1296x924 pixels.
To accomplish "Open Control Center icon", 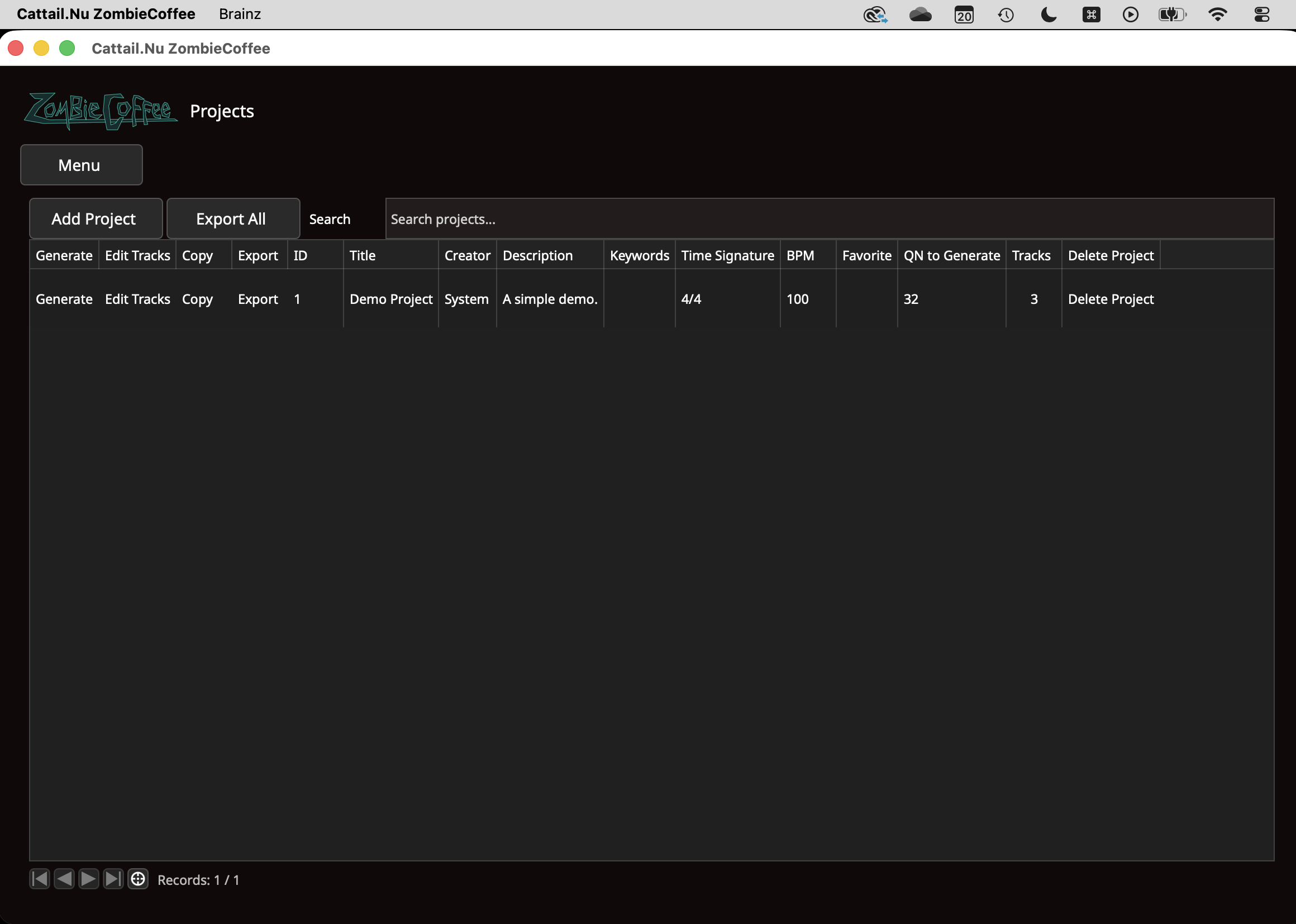I will tap(1262, 14).
